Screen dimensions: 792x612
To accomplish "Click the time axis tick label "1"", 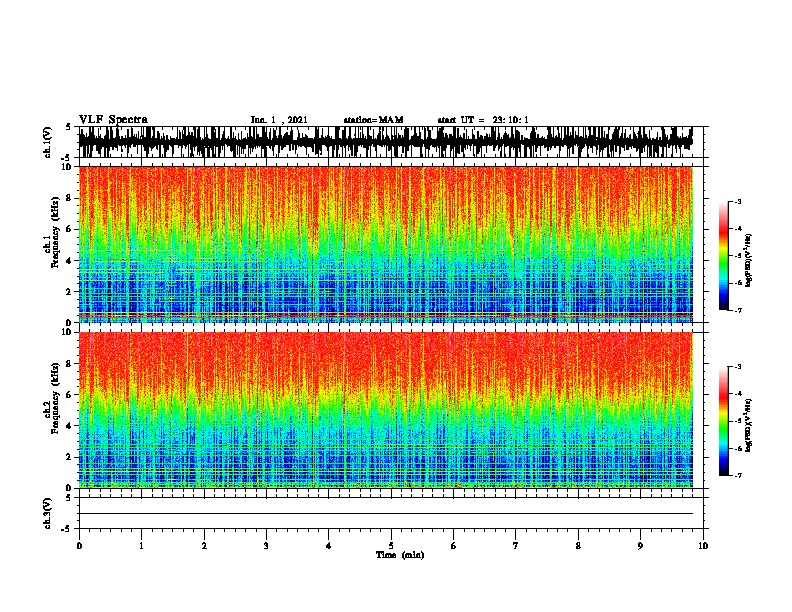I will (141, 546).
